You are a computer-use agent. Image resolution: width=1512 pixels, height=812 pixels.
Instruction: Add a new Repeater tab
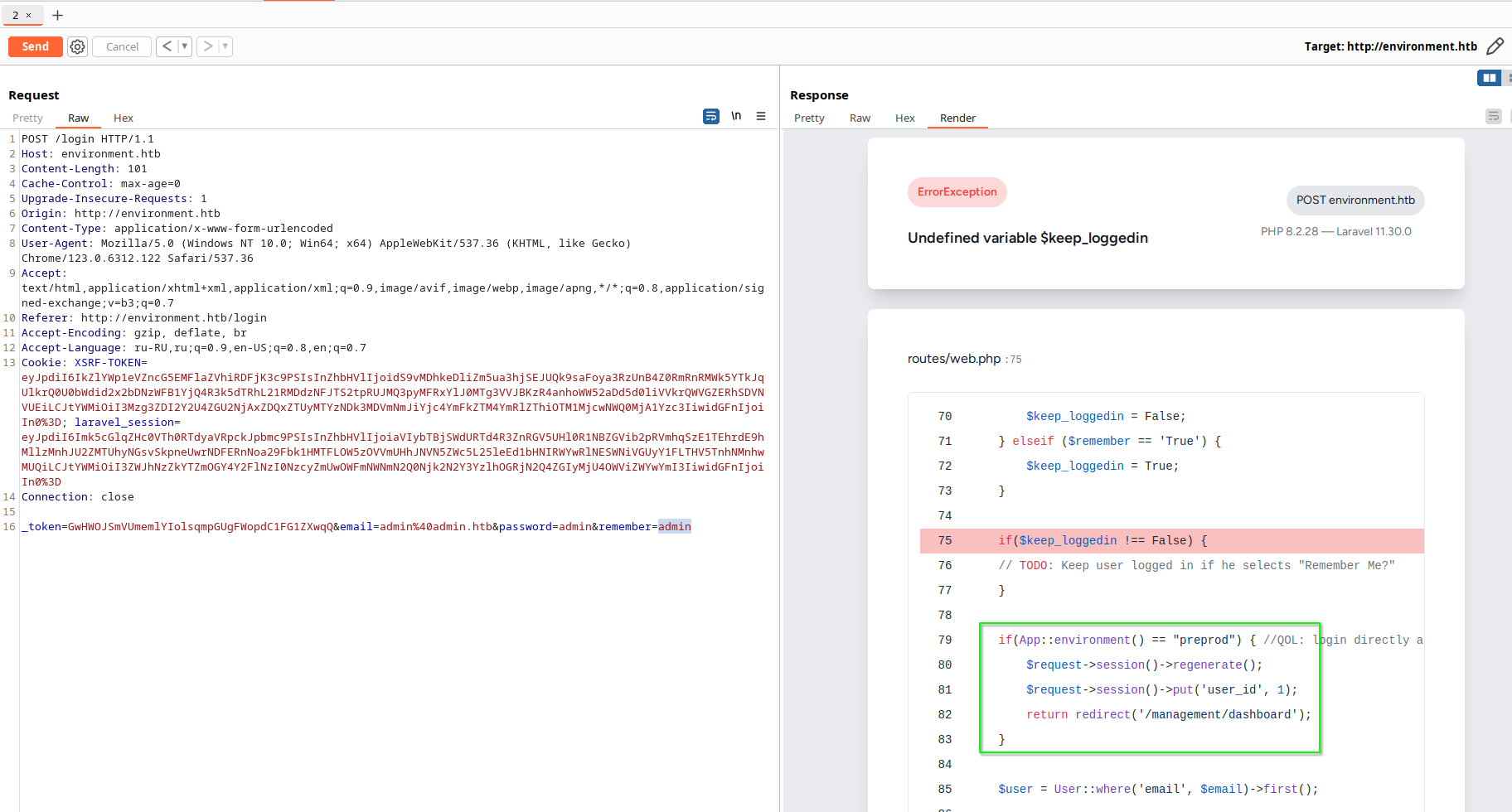57,15
